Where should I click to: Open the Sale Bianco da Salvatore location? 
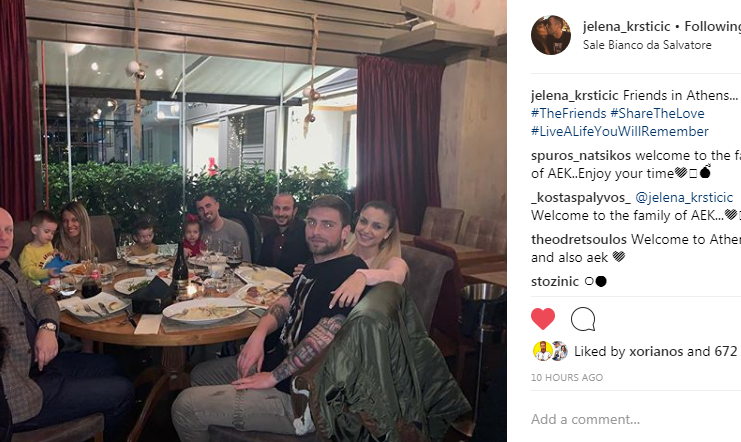click(x=647, y=45)
